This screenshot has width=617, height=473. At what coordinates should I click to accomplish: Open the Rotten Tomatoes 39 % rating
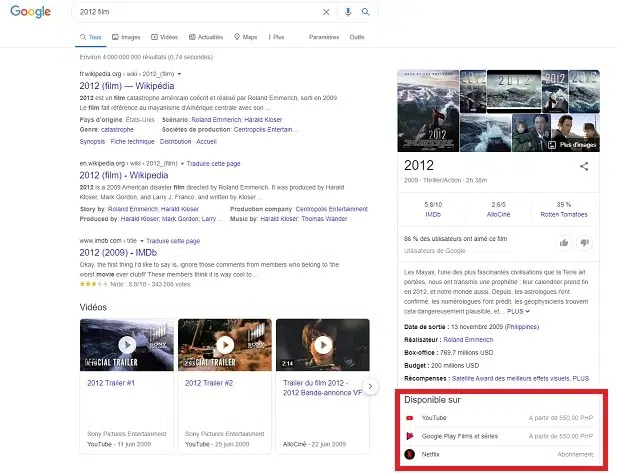coord(563,209)
